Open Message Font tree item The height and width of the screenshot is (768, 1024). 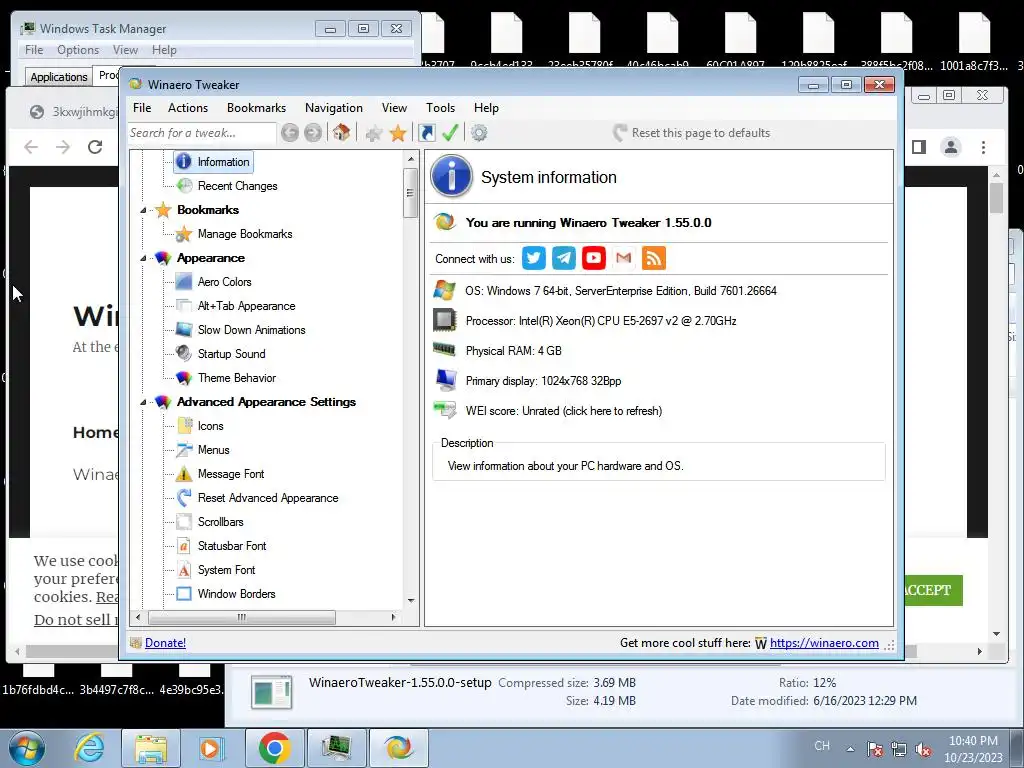pyautogui.click(x=231, y=474)
